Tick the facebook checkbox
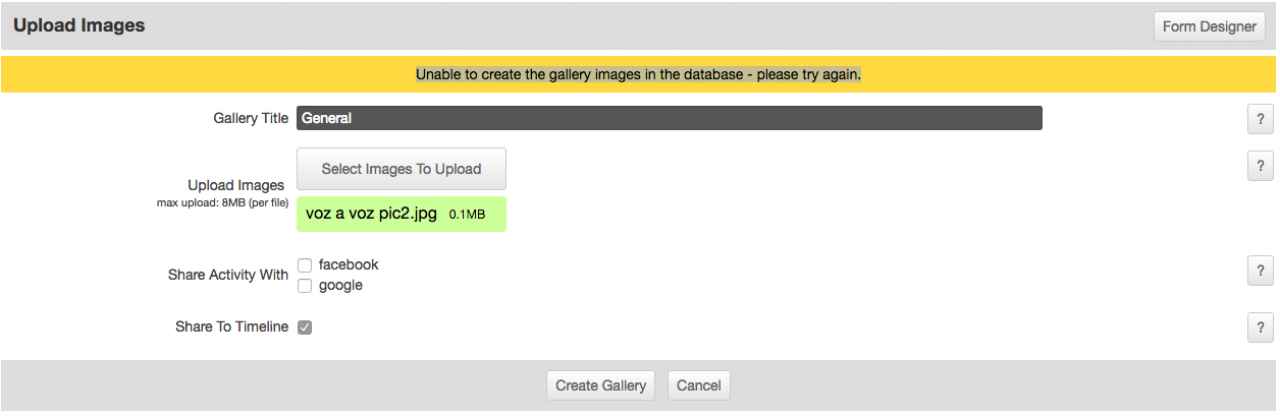Viewport: 1280px width, 419px height. tap(305, 265)
